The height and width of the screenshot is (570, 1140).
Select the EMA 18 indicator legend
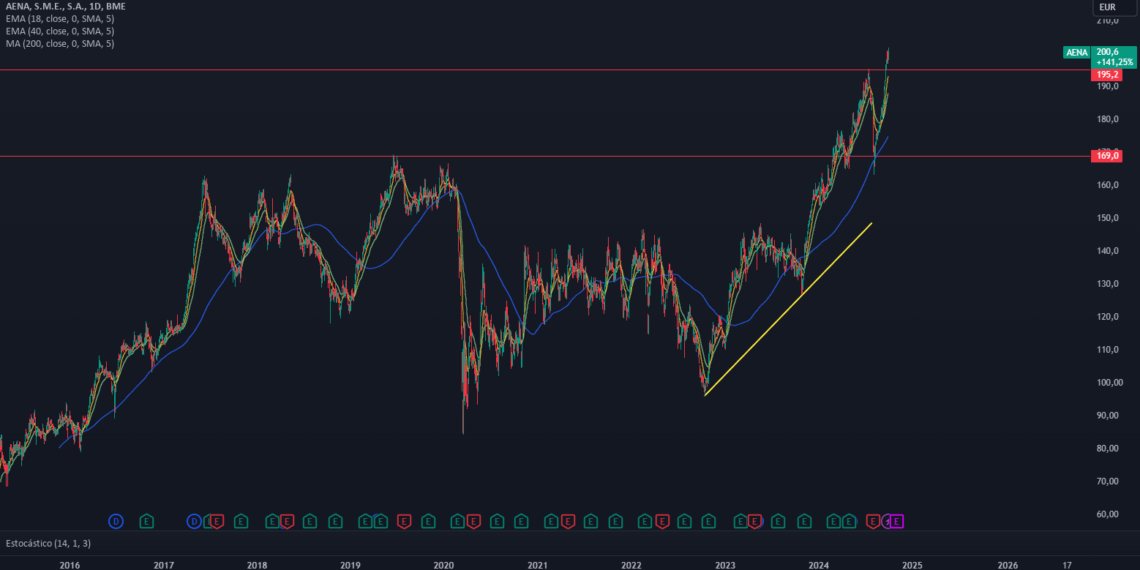[x=60, y=19]
